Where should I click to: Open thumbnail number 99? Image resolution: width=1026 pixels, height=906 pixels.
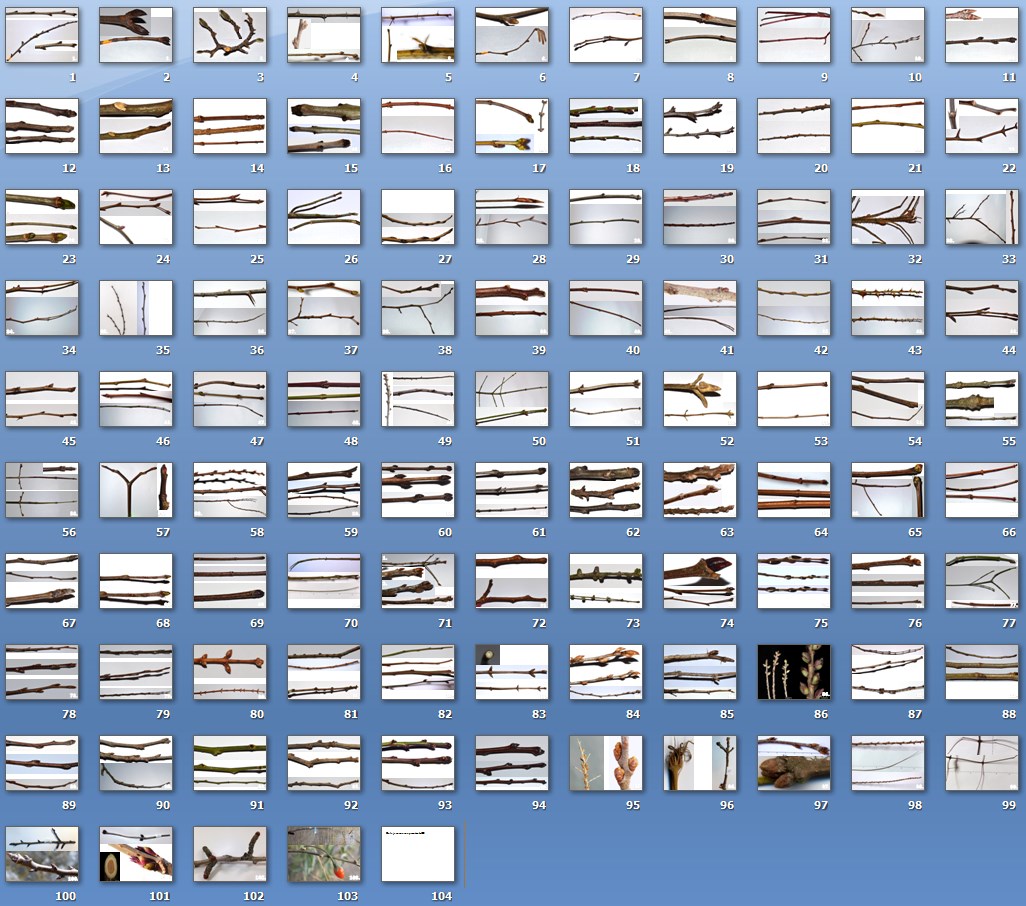pos(982,763)
